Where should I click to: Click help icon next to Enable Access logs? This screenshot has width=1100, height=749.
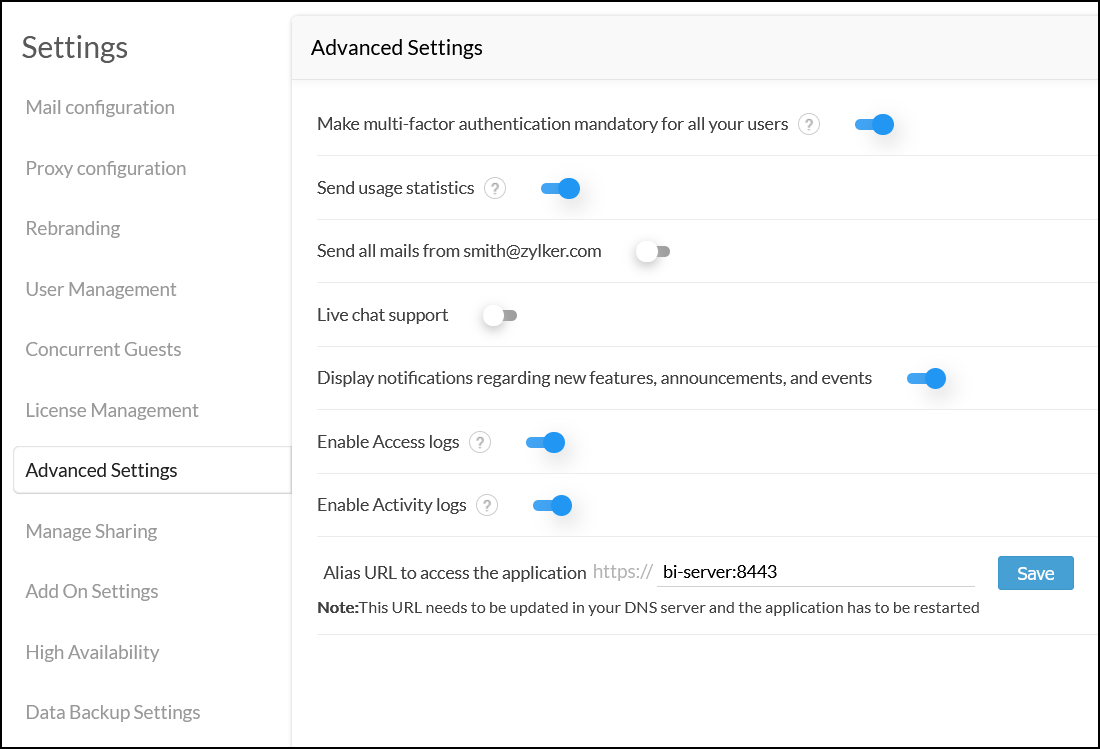point(480,442)
